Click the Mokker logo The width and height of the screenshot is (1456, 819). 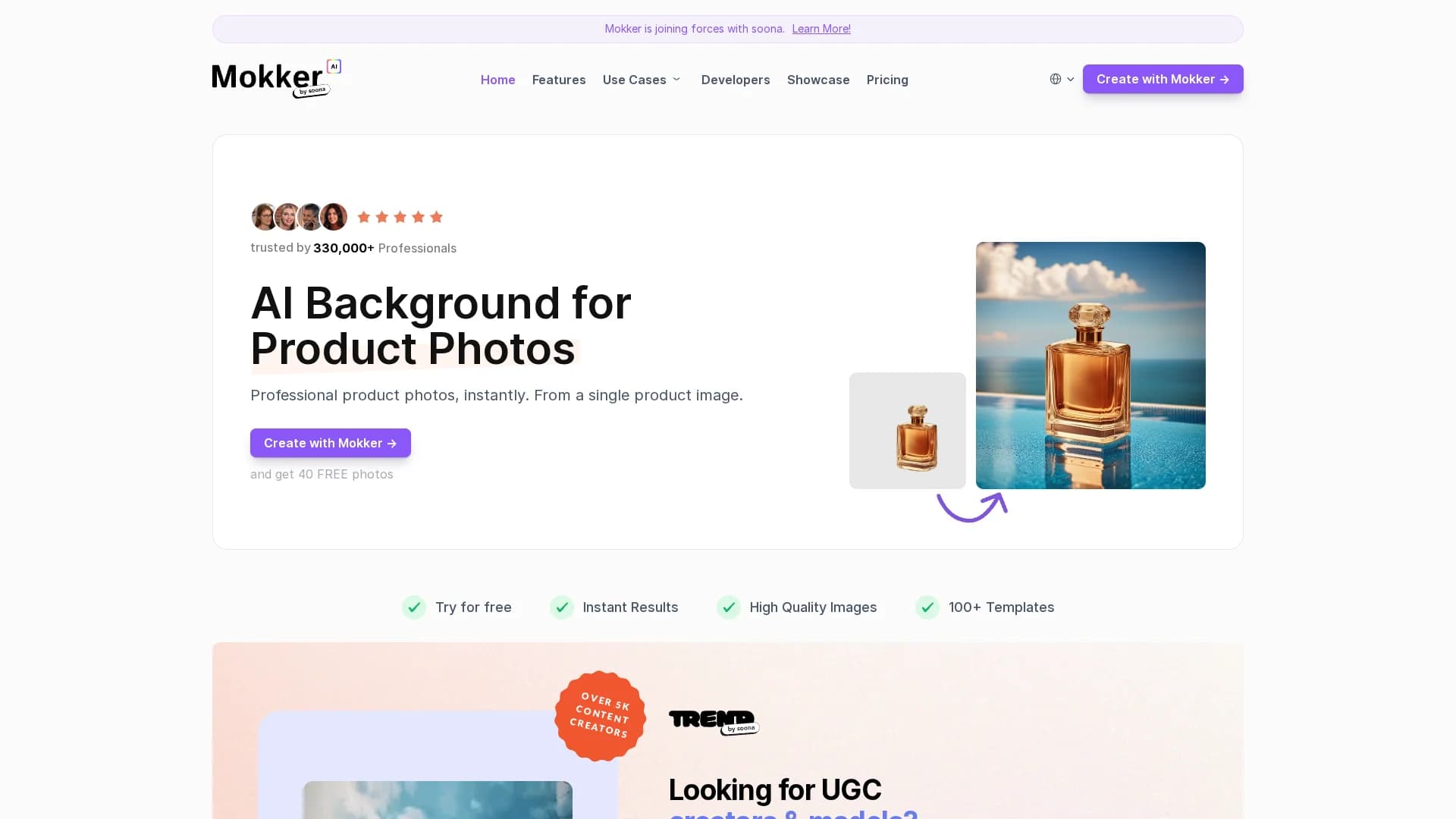pos(277,79)
